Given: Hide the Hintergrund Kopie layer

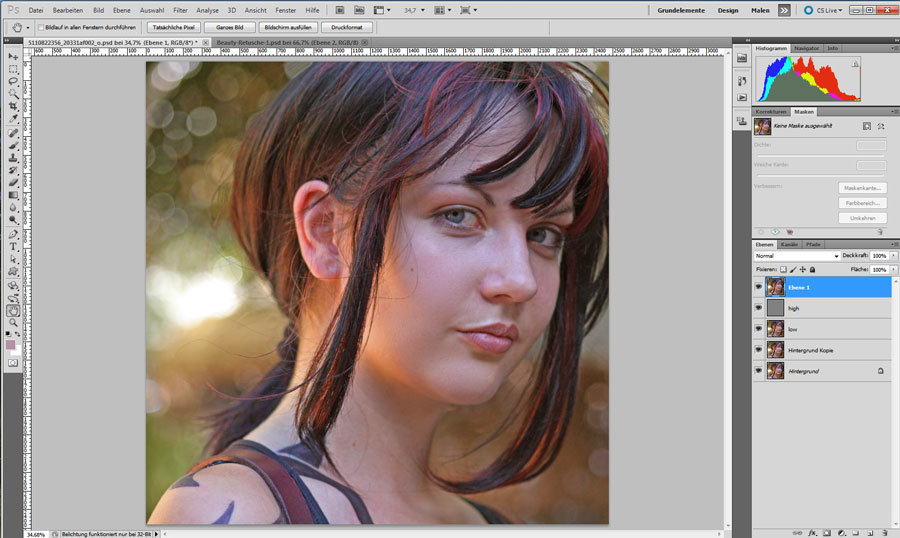Looking at the screenshot, I should tap(759, 350).
